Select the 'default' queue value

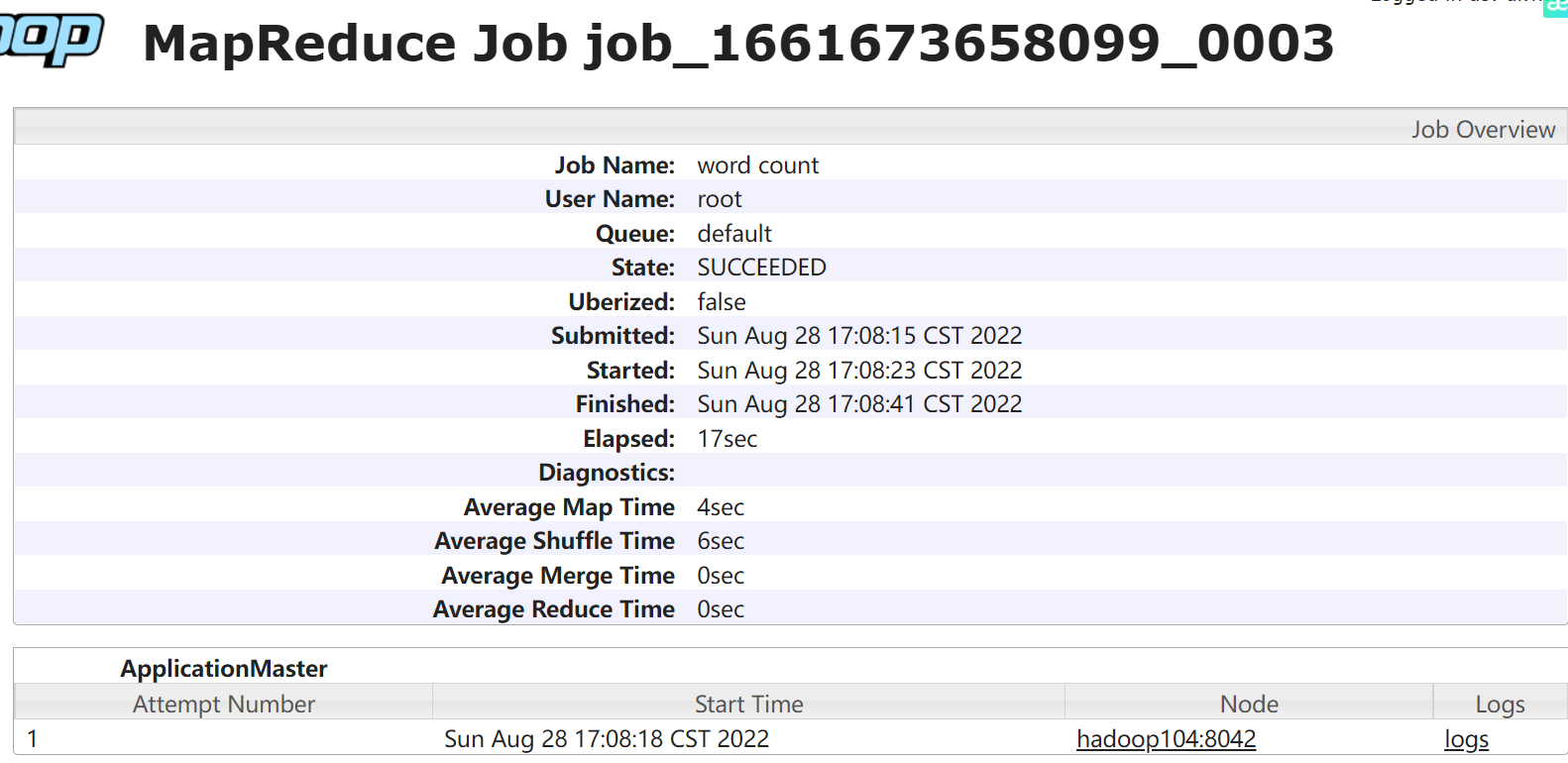[x=734, y=234]
